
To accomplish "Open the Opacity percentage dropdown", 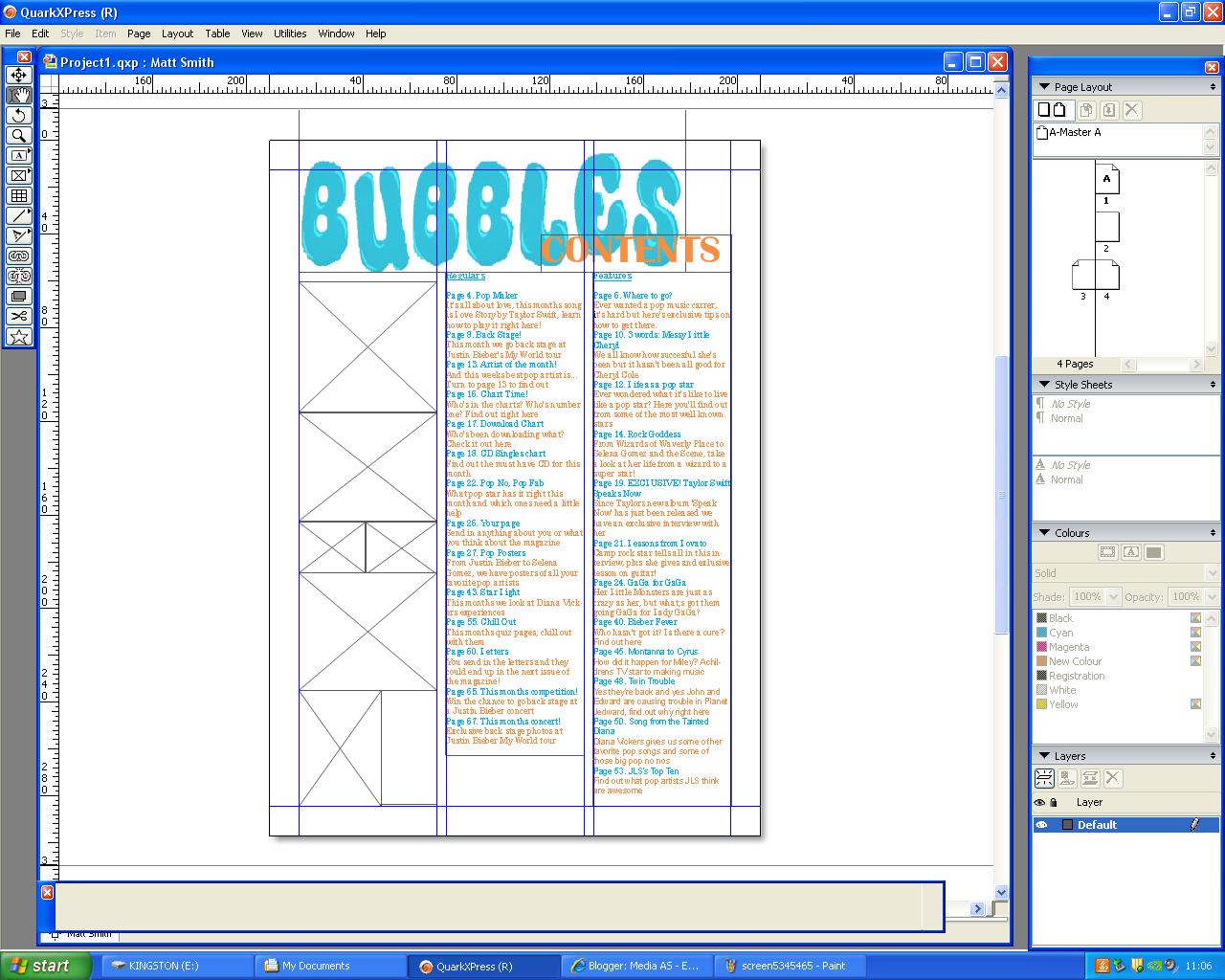I will click(x=1212, y=596).
